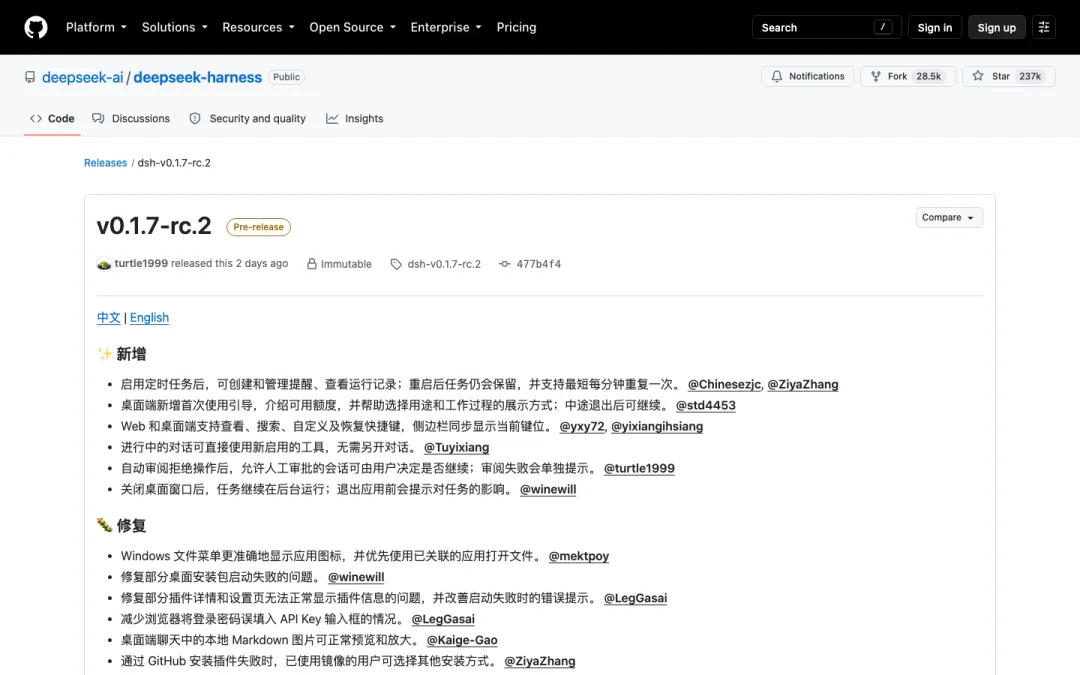Click turtle1999's avatar image
Viewport: 1080px width, 675px height.
[104, 264]
